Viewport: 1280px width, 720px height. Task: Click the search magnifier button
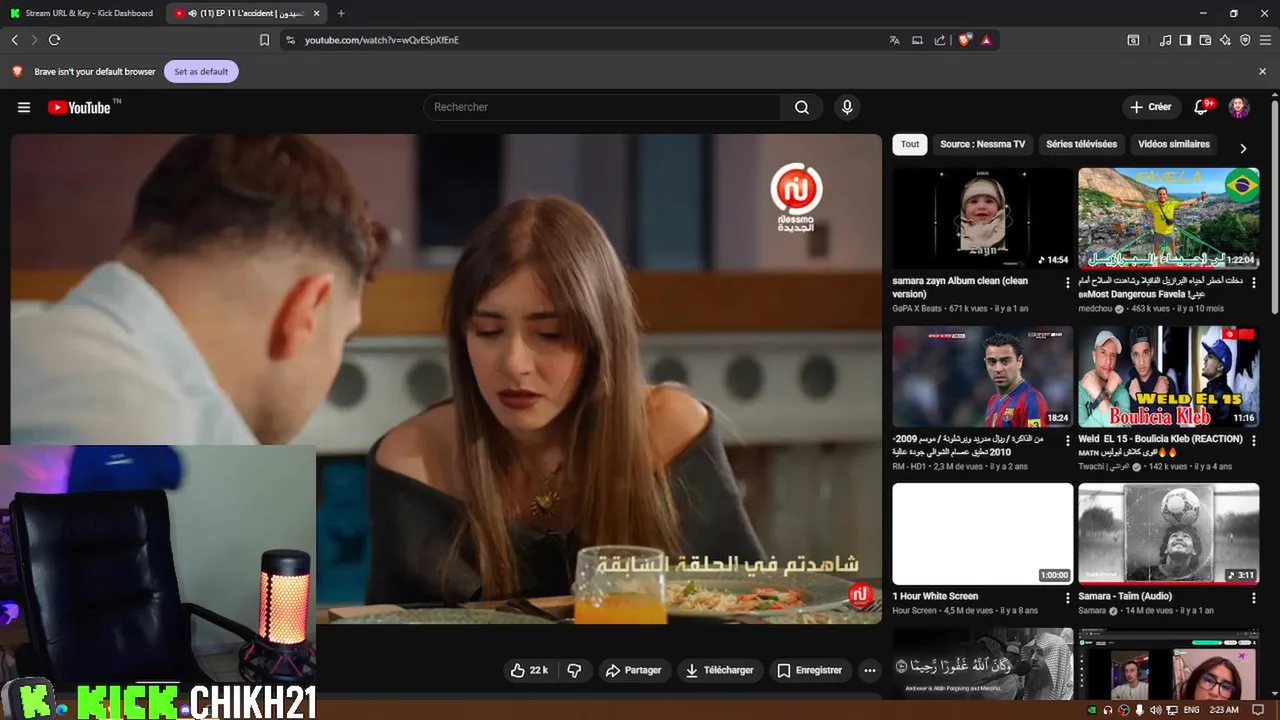tap(802, 107)
